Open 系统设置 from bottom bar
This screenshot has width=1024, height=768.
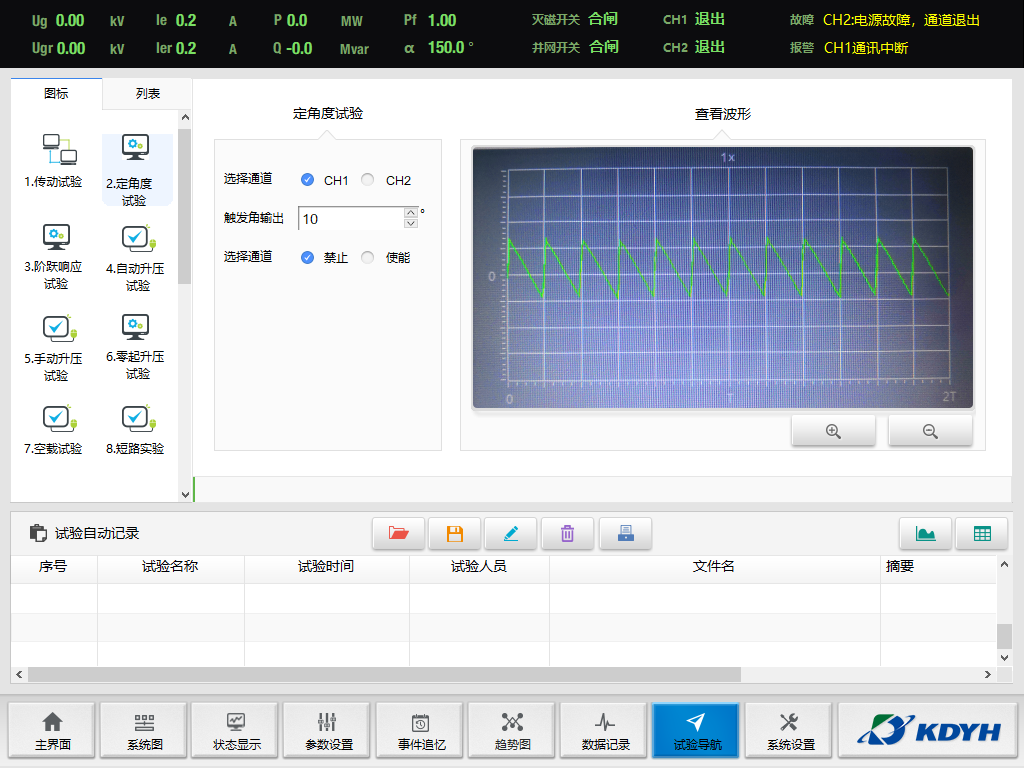click(x=790, y=730)
